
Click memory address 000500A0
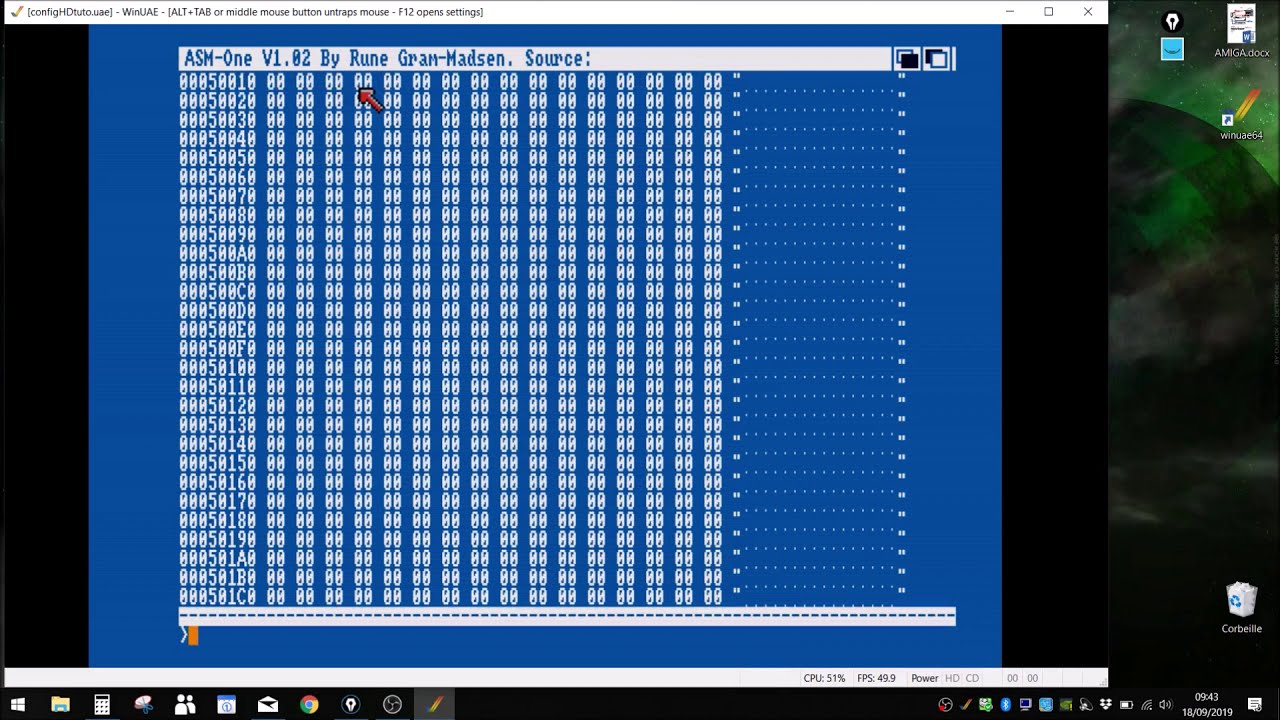coord(218,254)
